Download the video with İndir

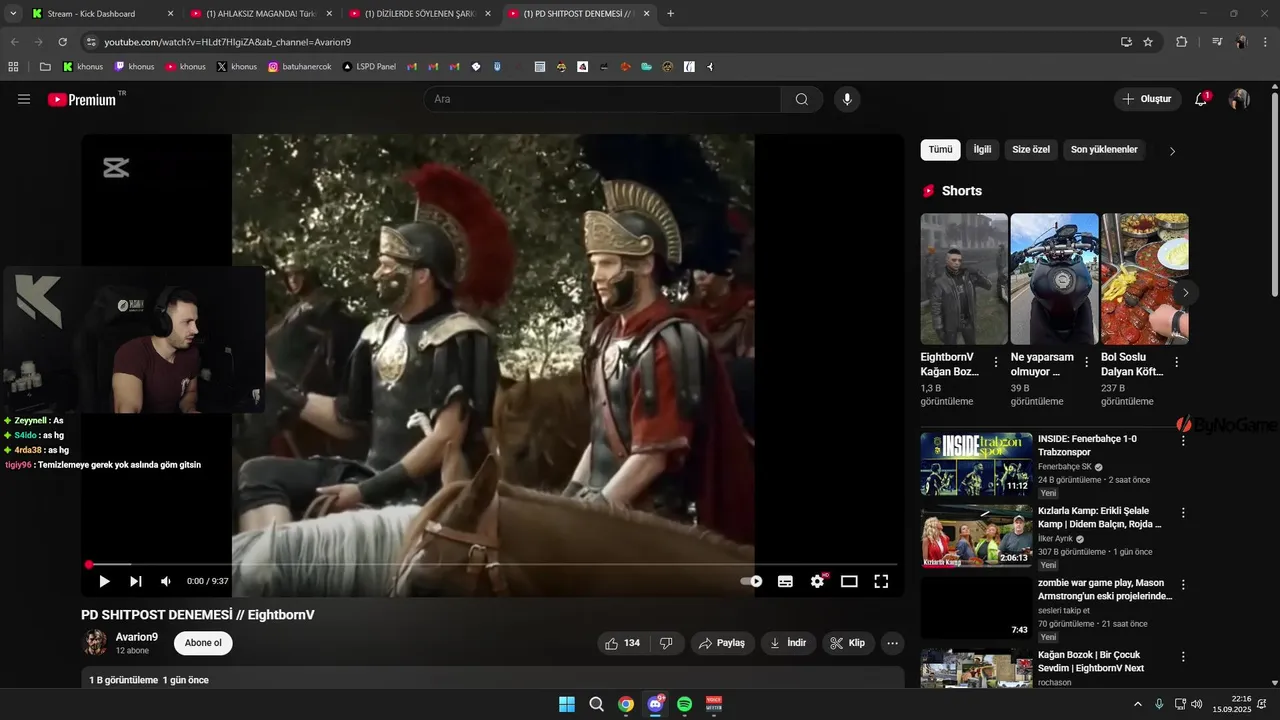[788, 643]
